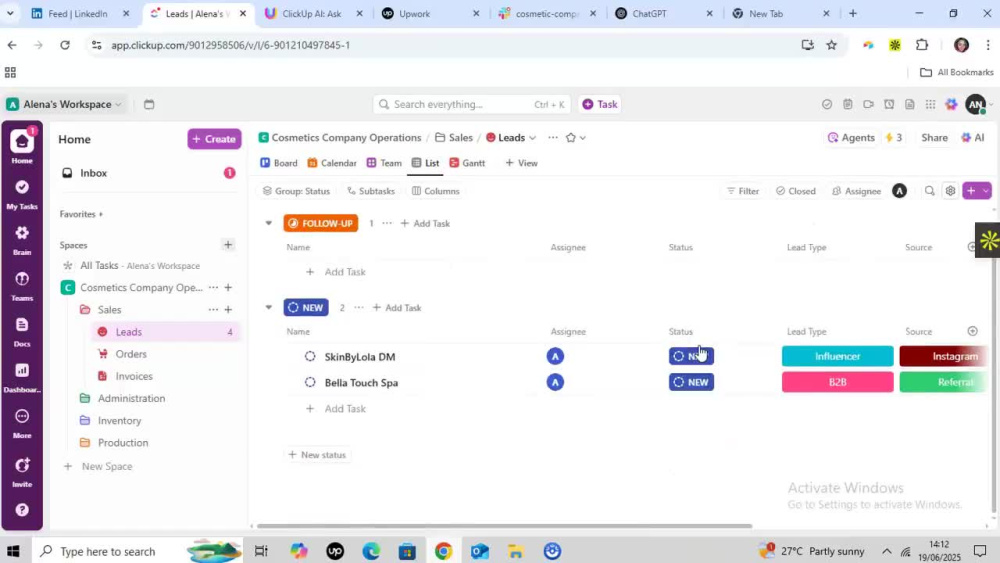Open the Columns chooser

(x=436, y=191)
